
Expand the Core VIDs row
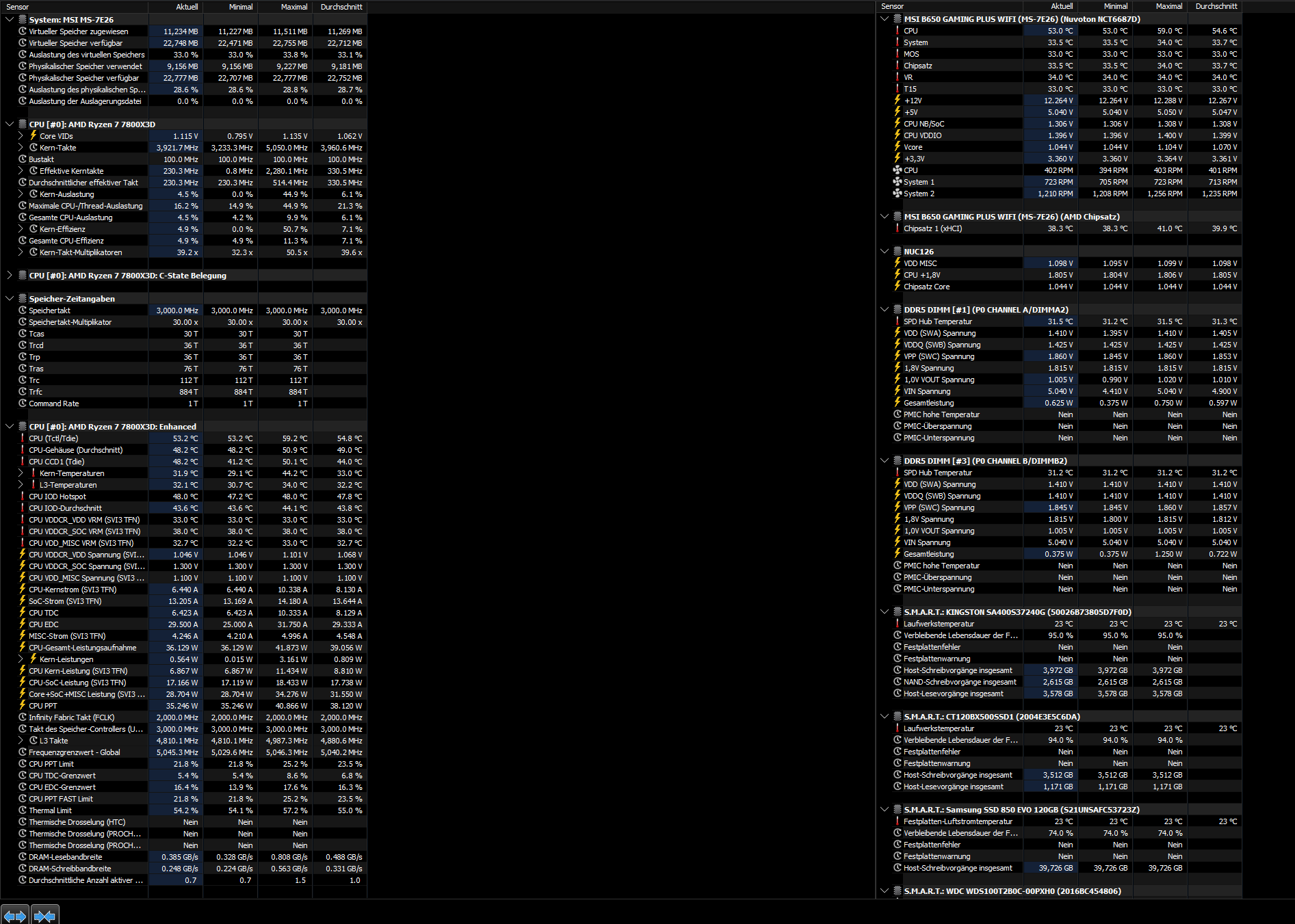pos(21,136)
